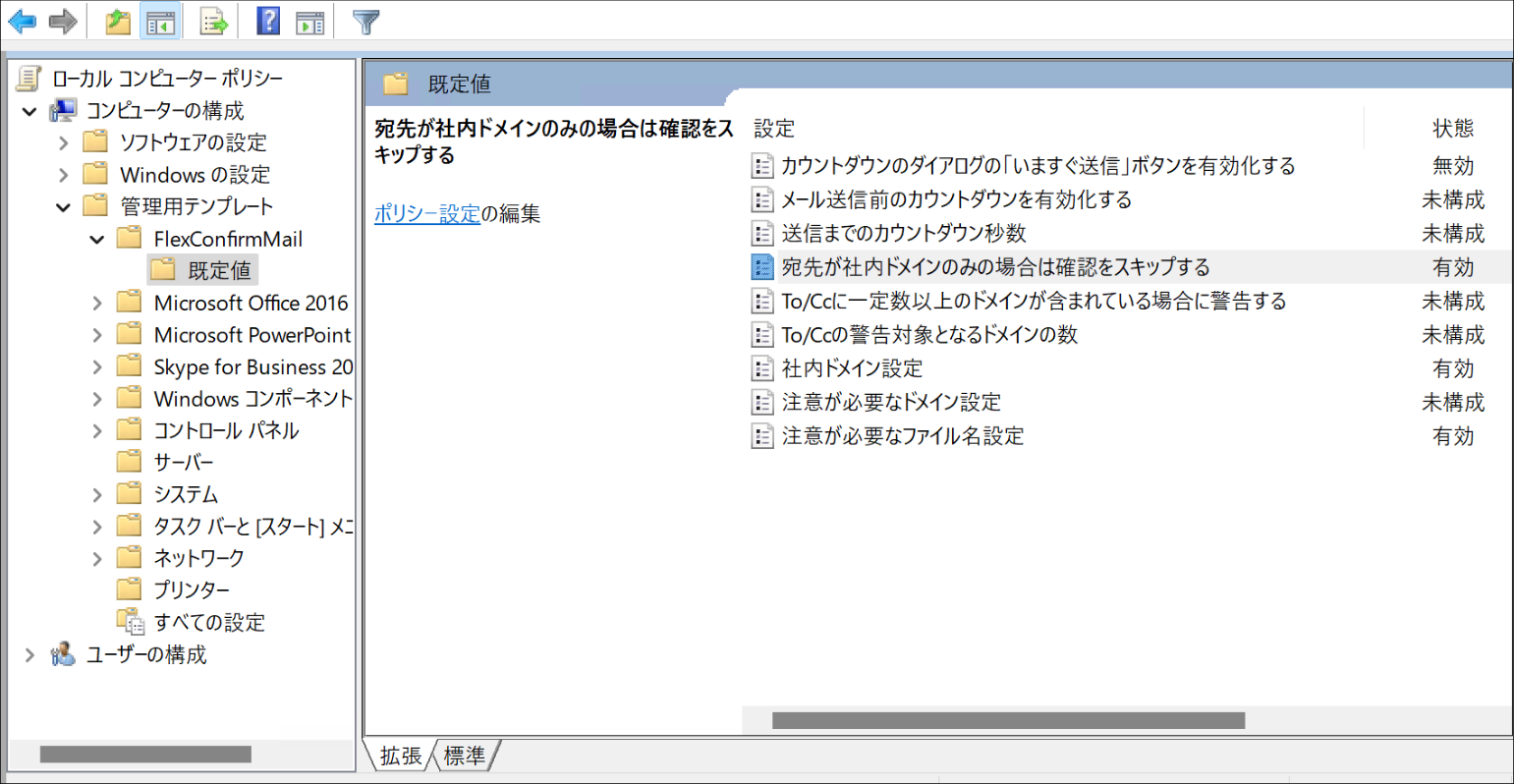
Task: Click the tree pane horizontal scrollbar
Action: [145, 754]
